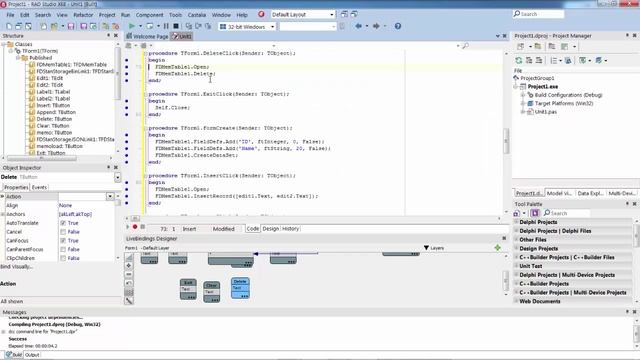Toggle the CanFocus property checkbox

[63, 241]
